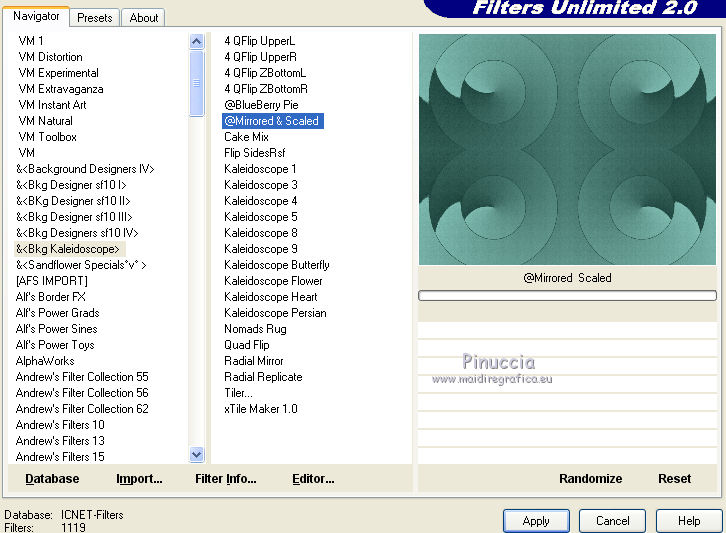Viewport: 726px width, 533px height.
Task: Click the category list scrollbar thumb
Action: [197, 83]
